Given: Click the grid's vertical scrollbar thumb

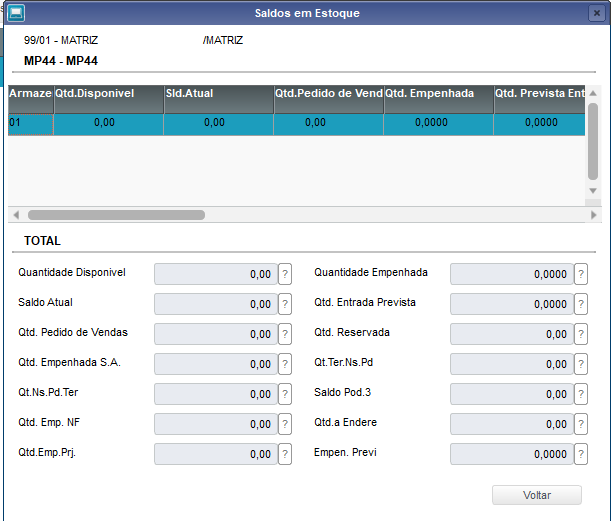Looking at the screenshot, I should (x=593, y=141).
